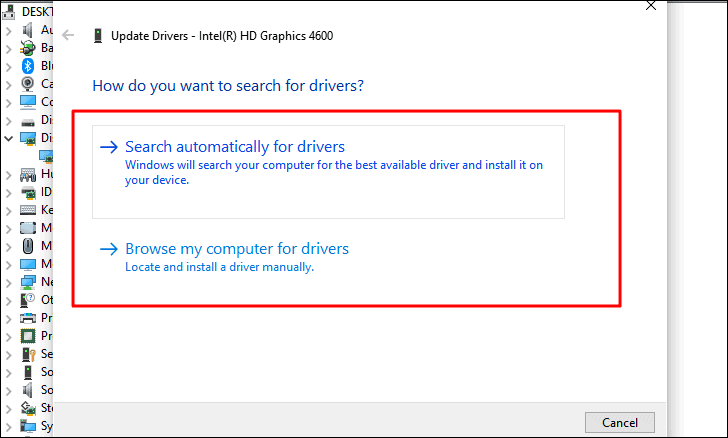728x438 pixels.
Task: Select the display adapter child device icon
Action: [46, 156]
